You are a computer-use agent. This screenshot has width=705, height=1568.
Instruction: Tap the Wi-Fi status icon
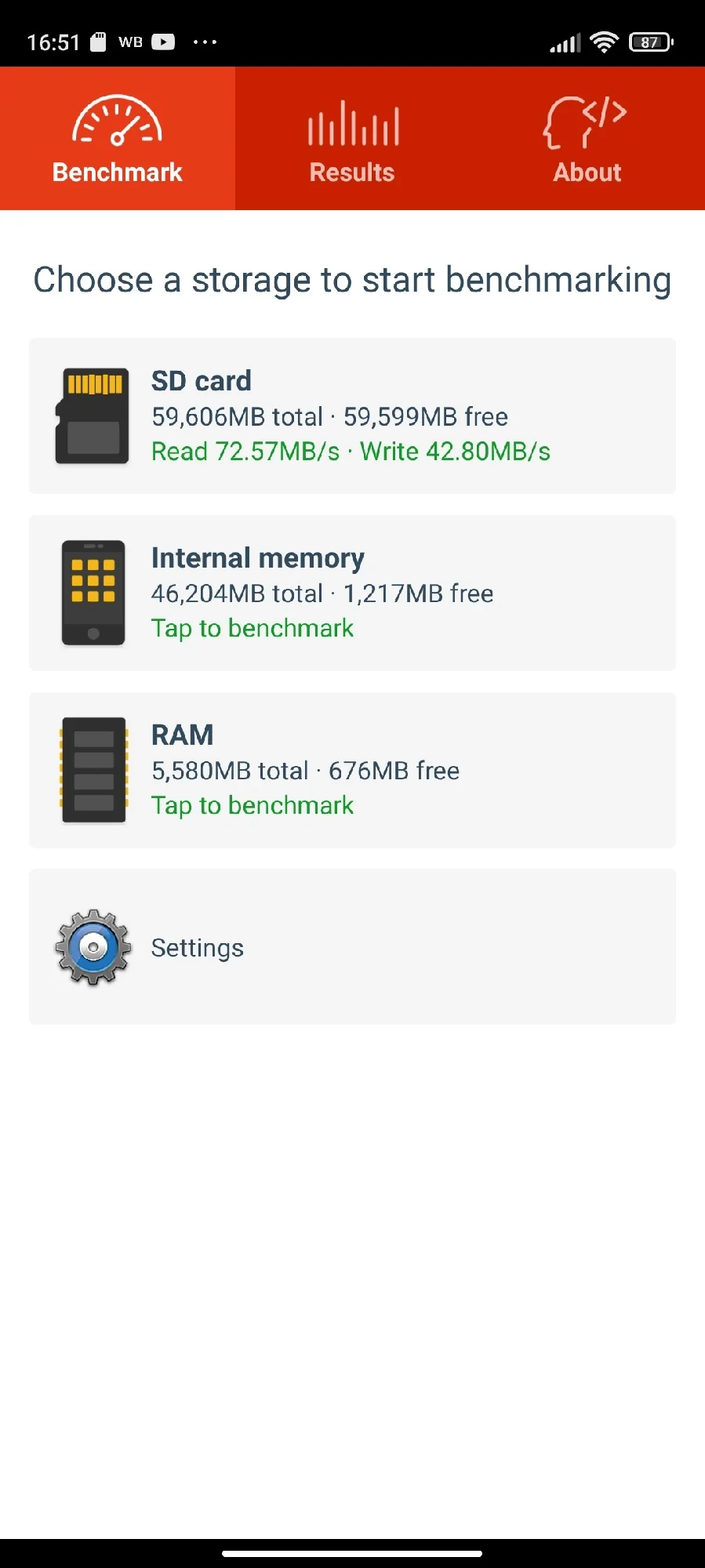[x=604, y=42]
